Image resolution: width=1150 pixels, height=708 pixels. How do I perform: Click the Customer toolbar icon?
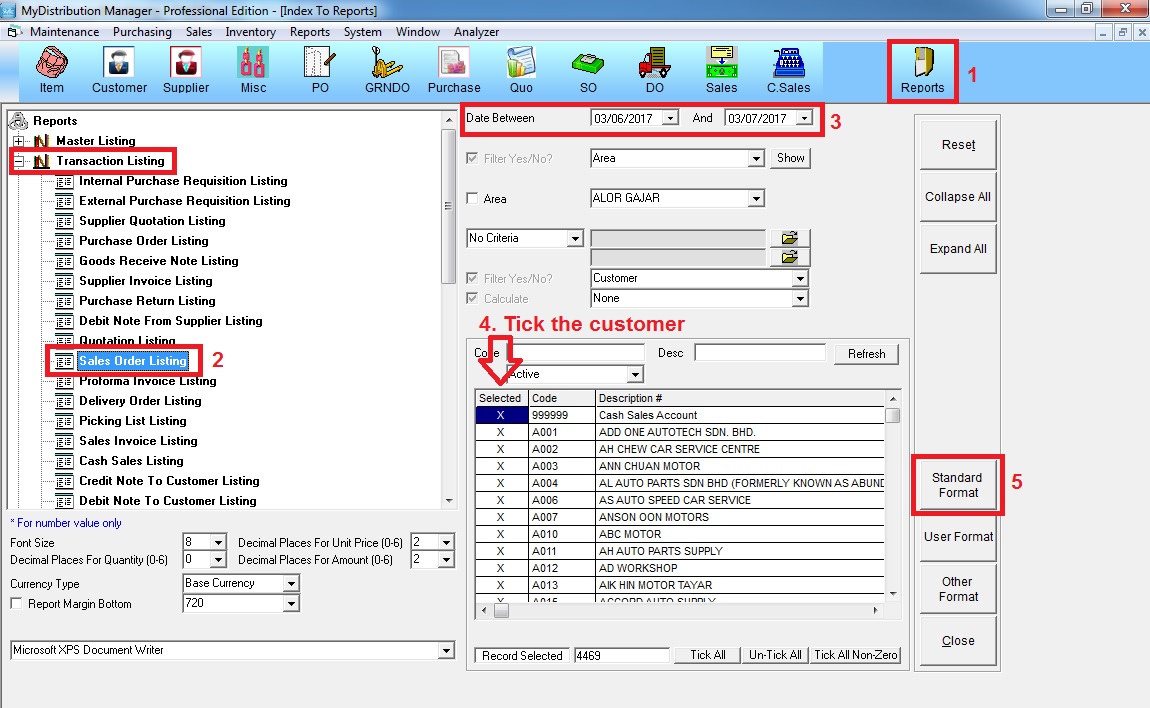[119, 70]
